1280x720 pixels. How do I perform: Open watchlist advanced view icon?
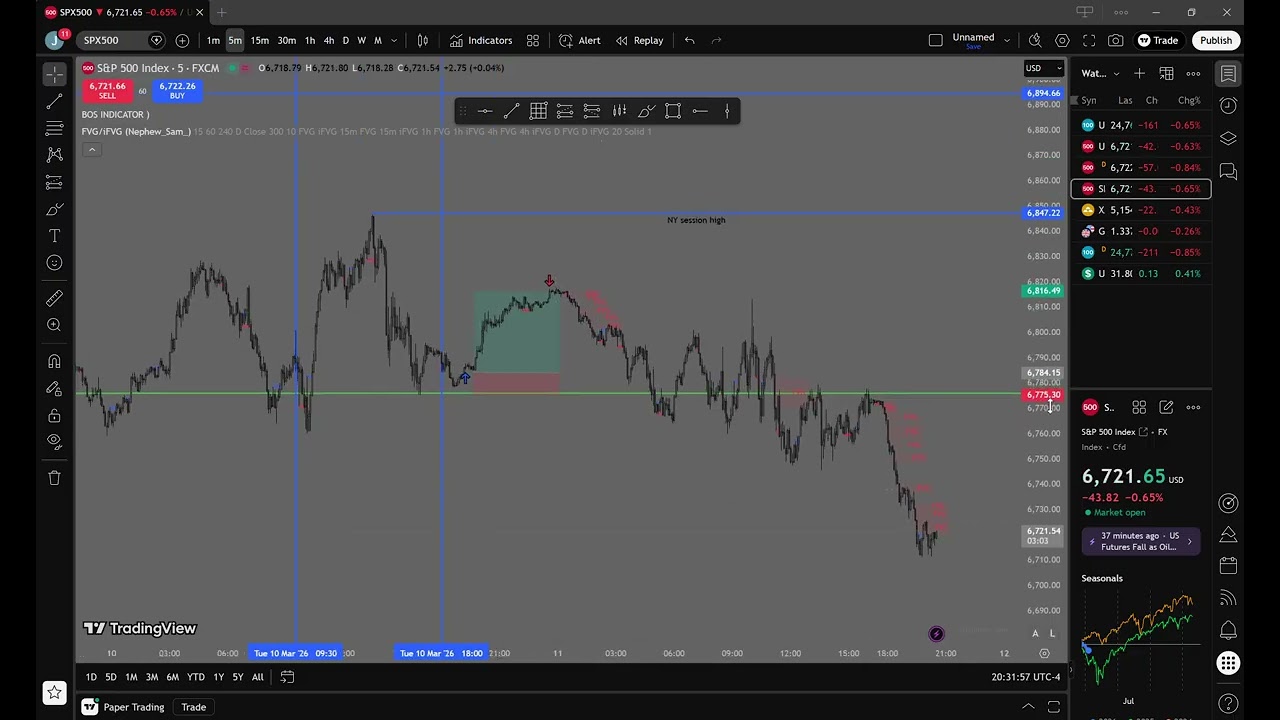1166,74
